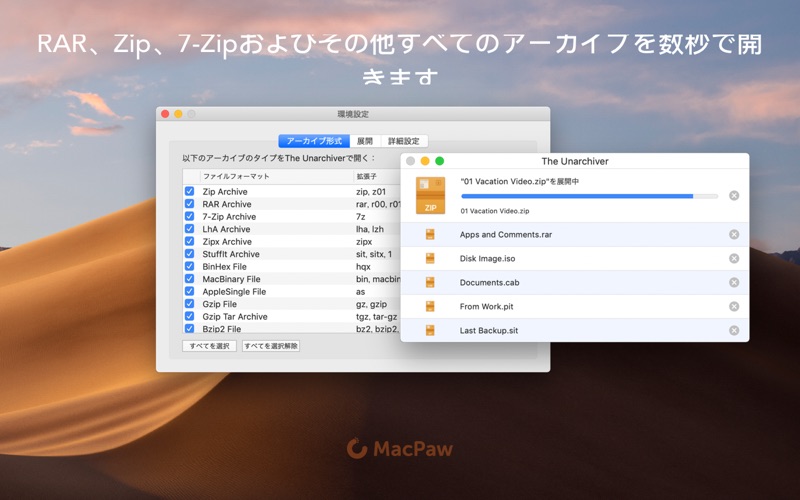
Task: Remove Disk Image.iso from queue
Action: pos(734,259)
